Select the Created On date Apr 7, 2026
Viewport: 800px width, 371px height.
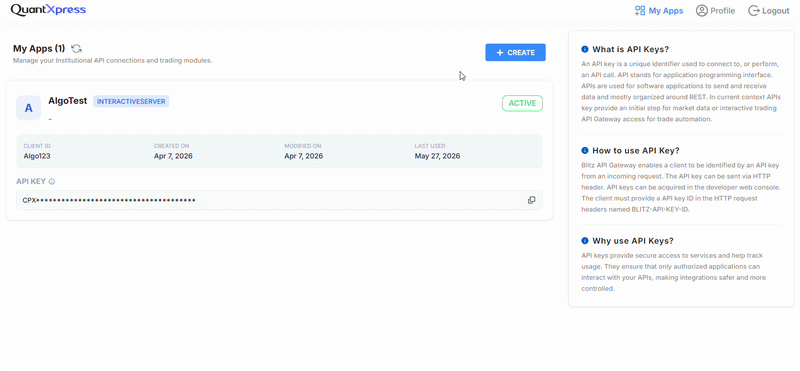pos(173,156)
